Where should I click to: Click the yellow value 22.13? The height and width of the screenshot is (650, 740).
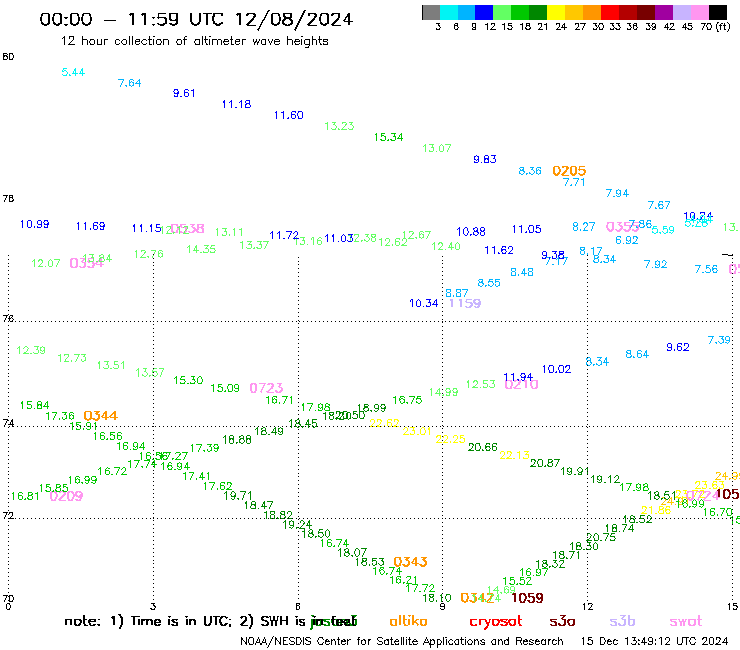[514, 455]
